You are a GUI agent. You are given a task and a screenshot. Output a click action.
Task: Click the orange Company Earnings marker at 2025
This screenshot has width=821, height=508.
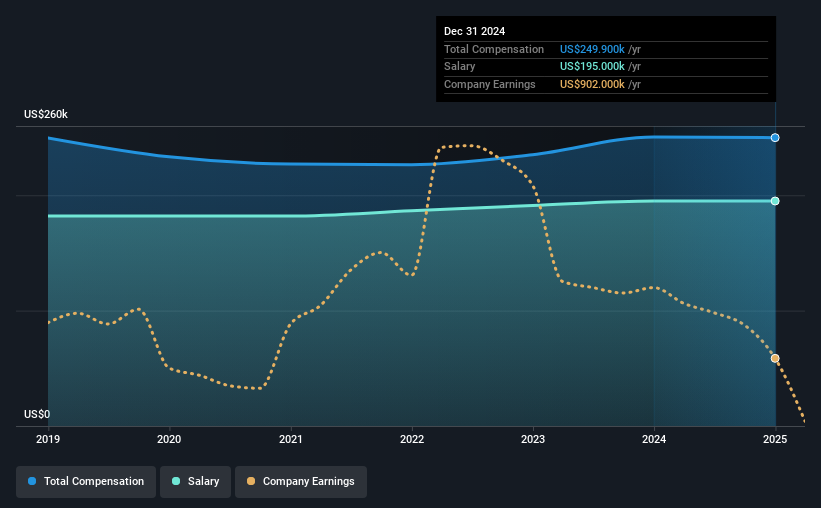click(x=775, y=358)
